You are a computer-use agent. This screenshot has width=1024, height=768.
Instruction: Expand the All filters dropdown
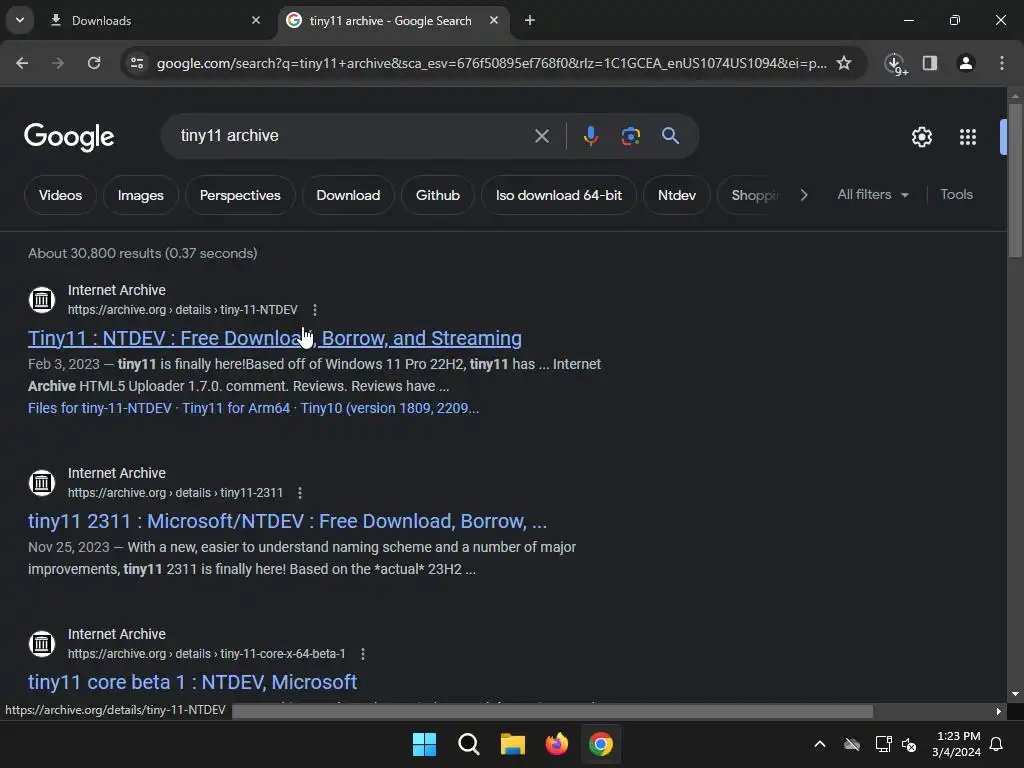pyautogui.click(x=872, y=195)
